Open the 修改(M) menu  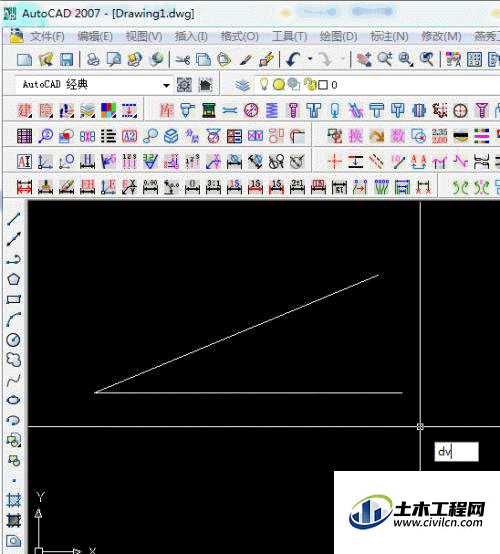(x=441, y=36)
